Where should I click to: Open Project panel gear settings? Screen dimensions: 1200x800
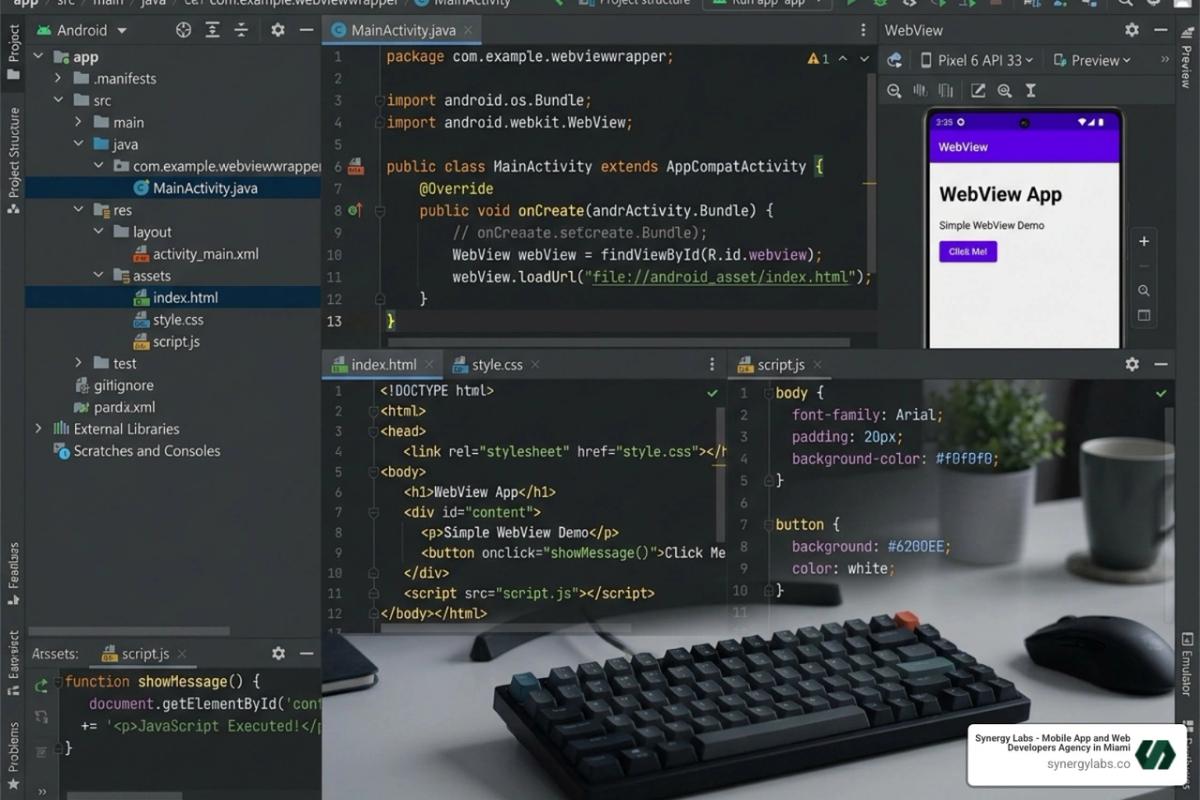click(x=278, y=30)
